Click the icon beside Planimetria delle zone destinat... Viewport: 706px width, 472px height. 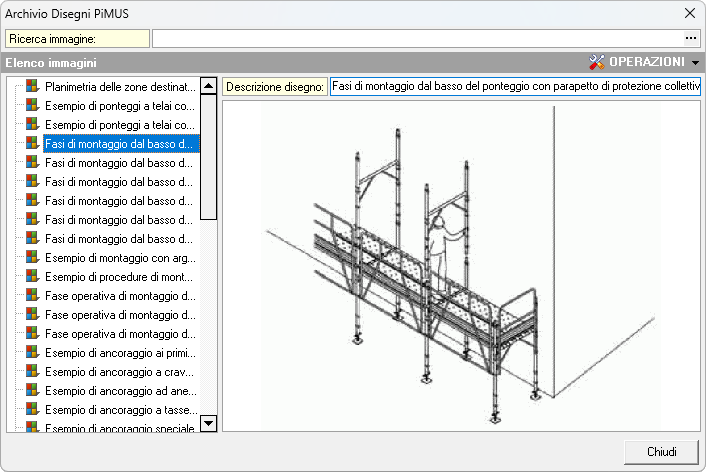point(33,87)
